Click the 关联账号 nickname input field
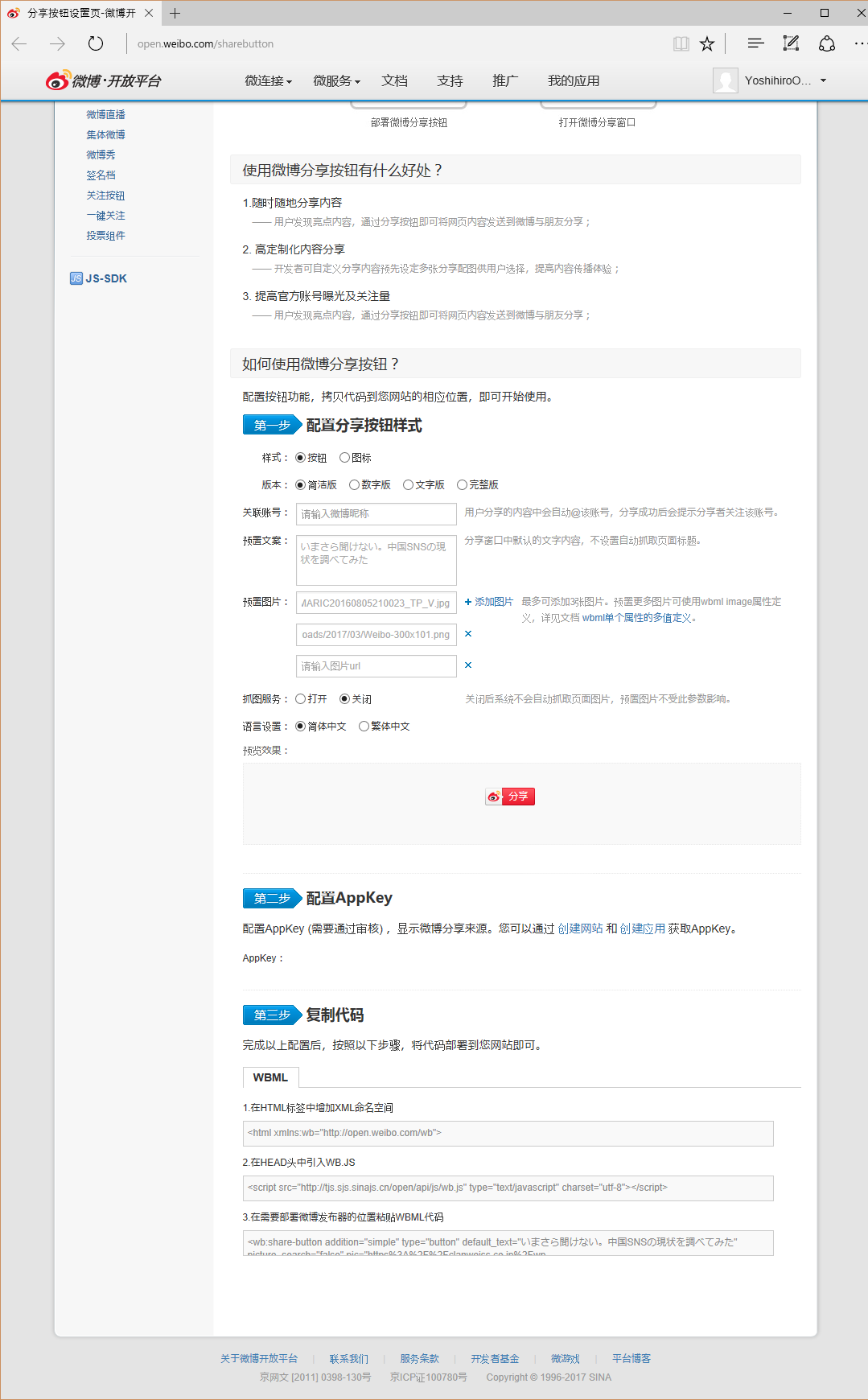This screenshot has height=1400, width=868. pyautogui.click(x=376, y=513)
